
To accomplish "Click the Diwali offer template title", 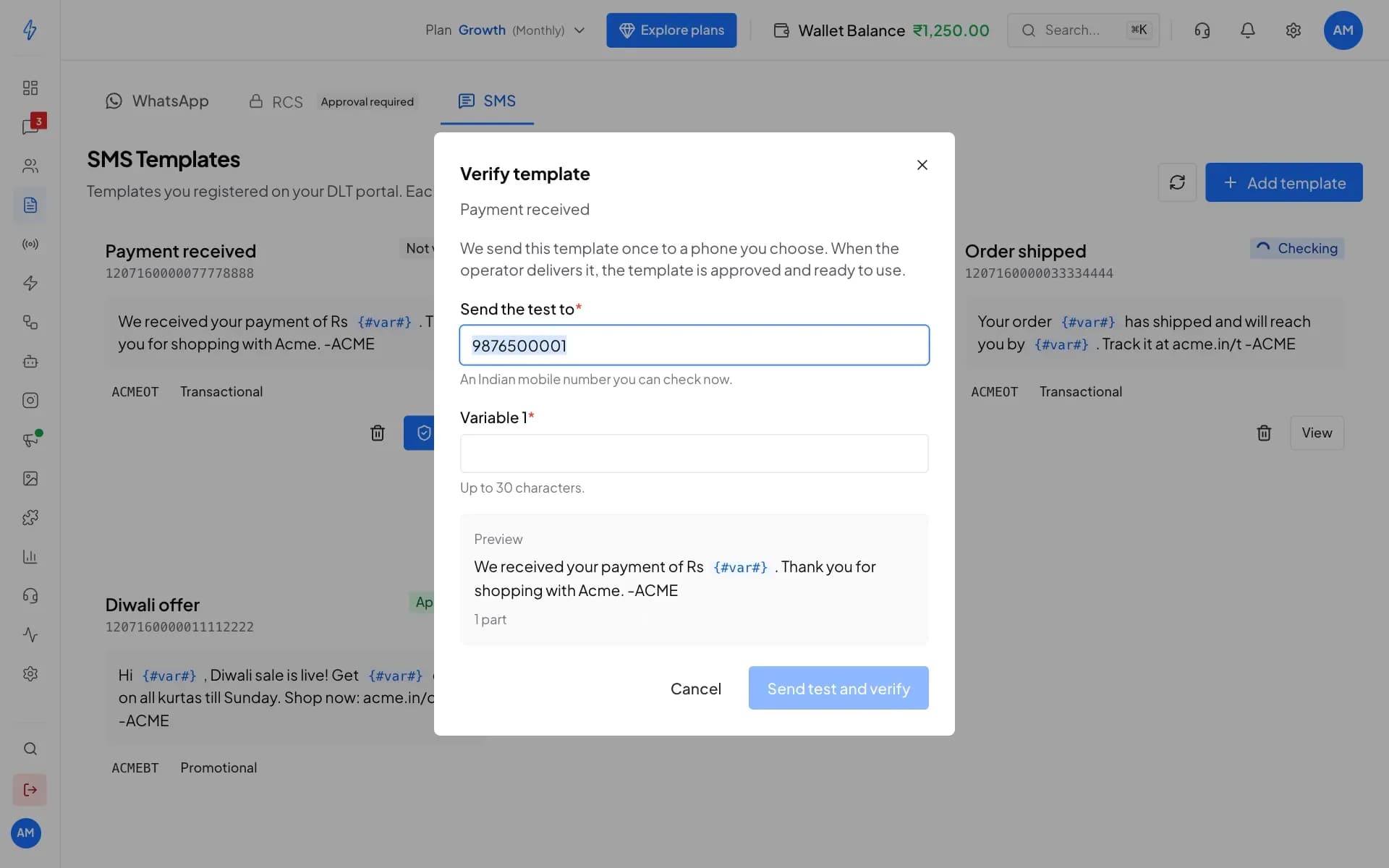I will (x=152, y=605).
